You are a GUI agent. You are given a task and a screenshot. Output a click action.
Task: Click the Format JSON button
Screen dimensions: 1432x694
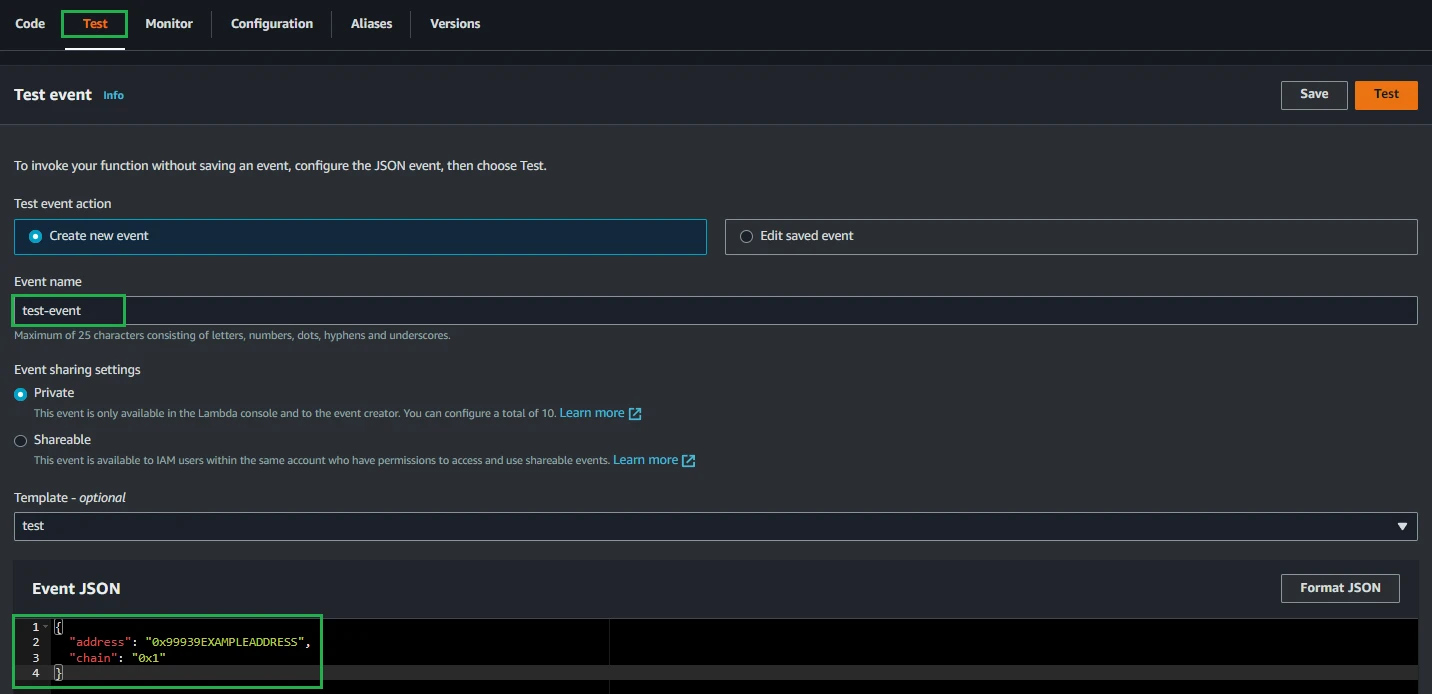[1339, 588]
